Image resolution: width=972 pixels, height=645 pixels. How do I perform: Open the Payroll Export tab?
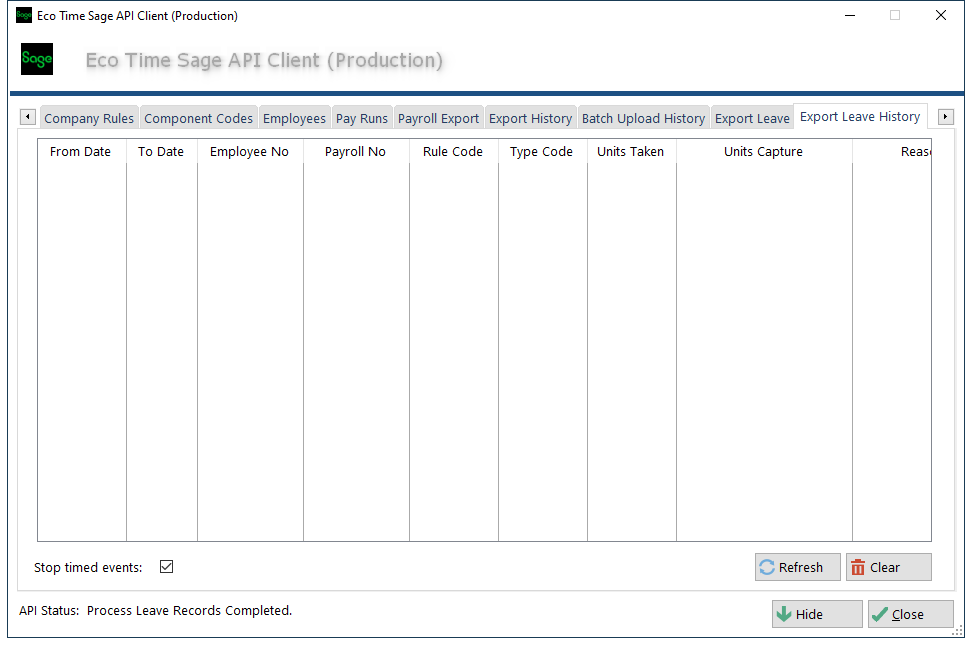[438, 118]
